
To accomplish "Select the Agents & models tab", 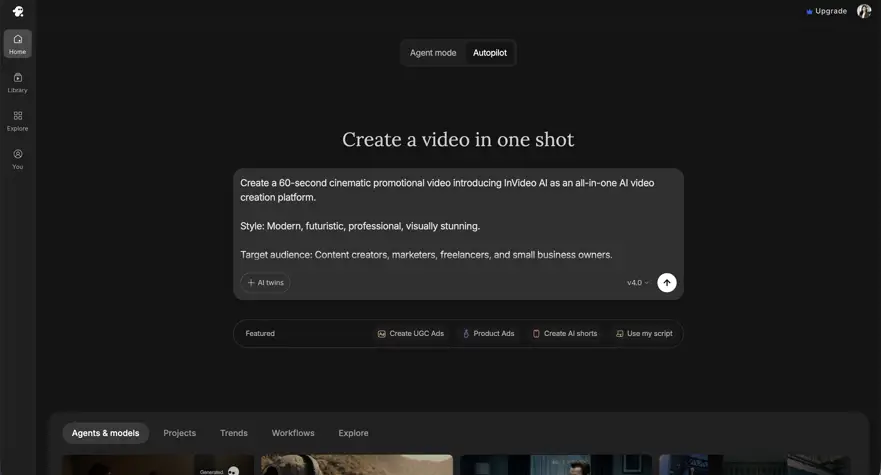I will (x=105, y=433).
